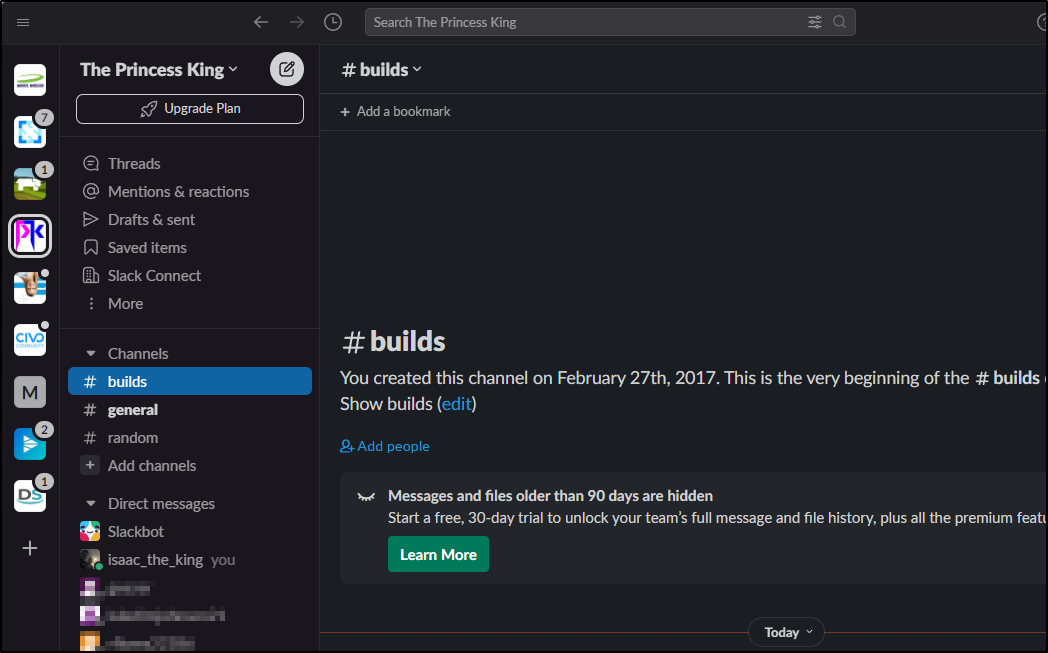Click the Learn More button
This screenshot has width=1048, height=653.
tap(438, 554)
